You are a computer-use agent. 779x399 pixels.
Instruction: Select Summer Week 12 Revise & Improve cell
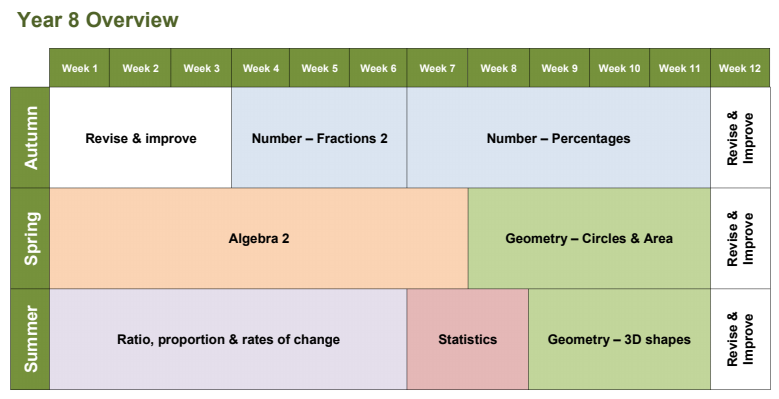point(740,339)
